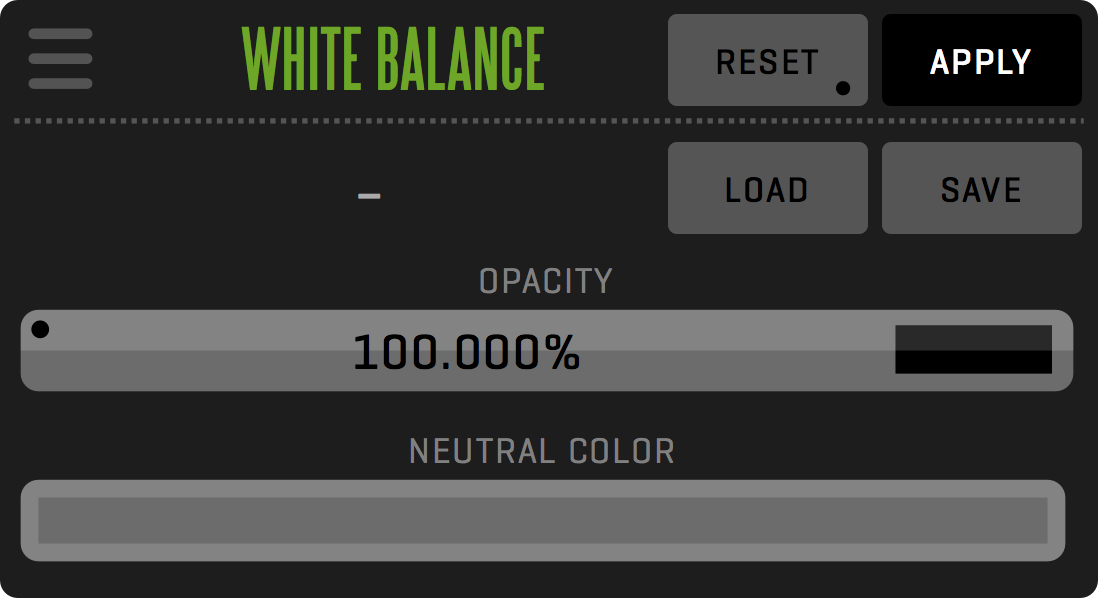Click LOAD to load a preset
Image resolution: width=1098 pixels, height=598 pixels.
click(767, 189)
